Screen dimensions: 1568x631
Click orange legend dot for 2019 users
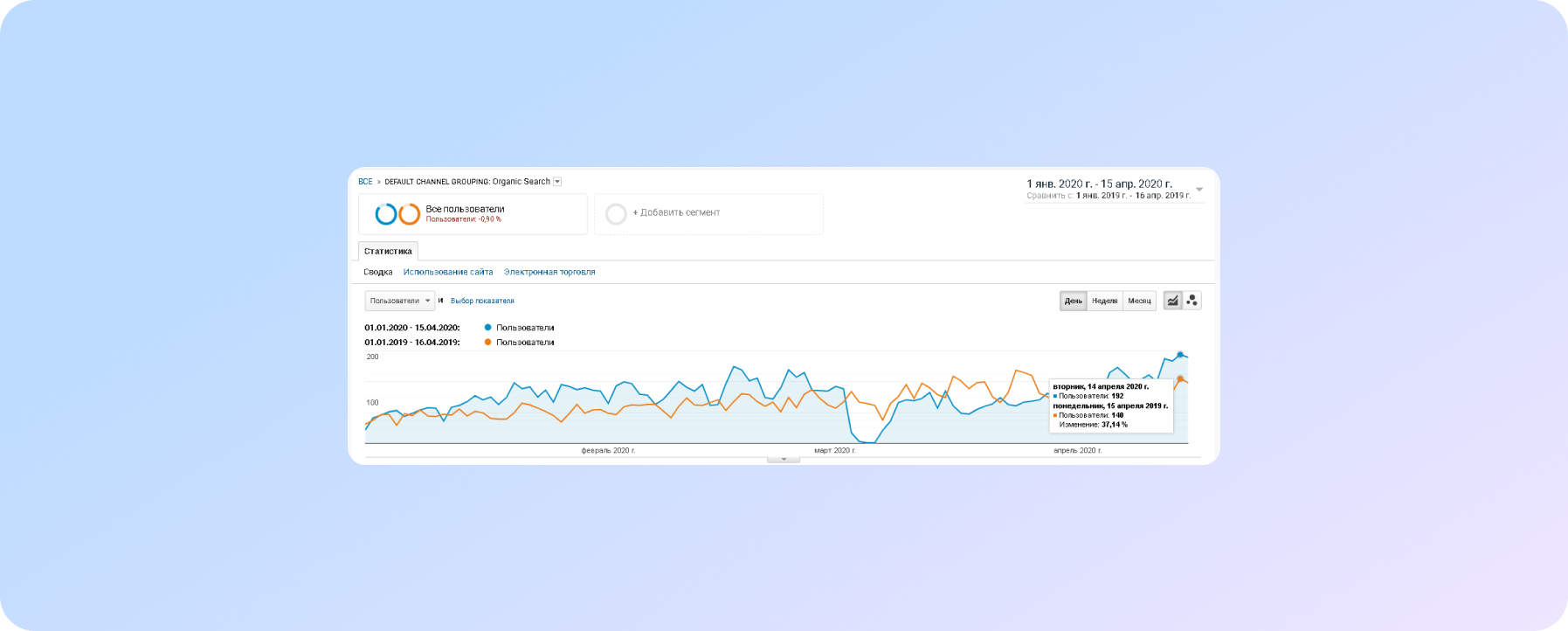pyautogui.click(x=487, y=342)
